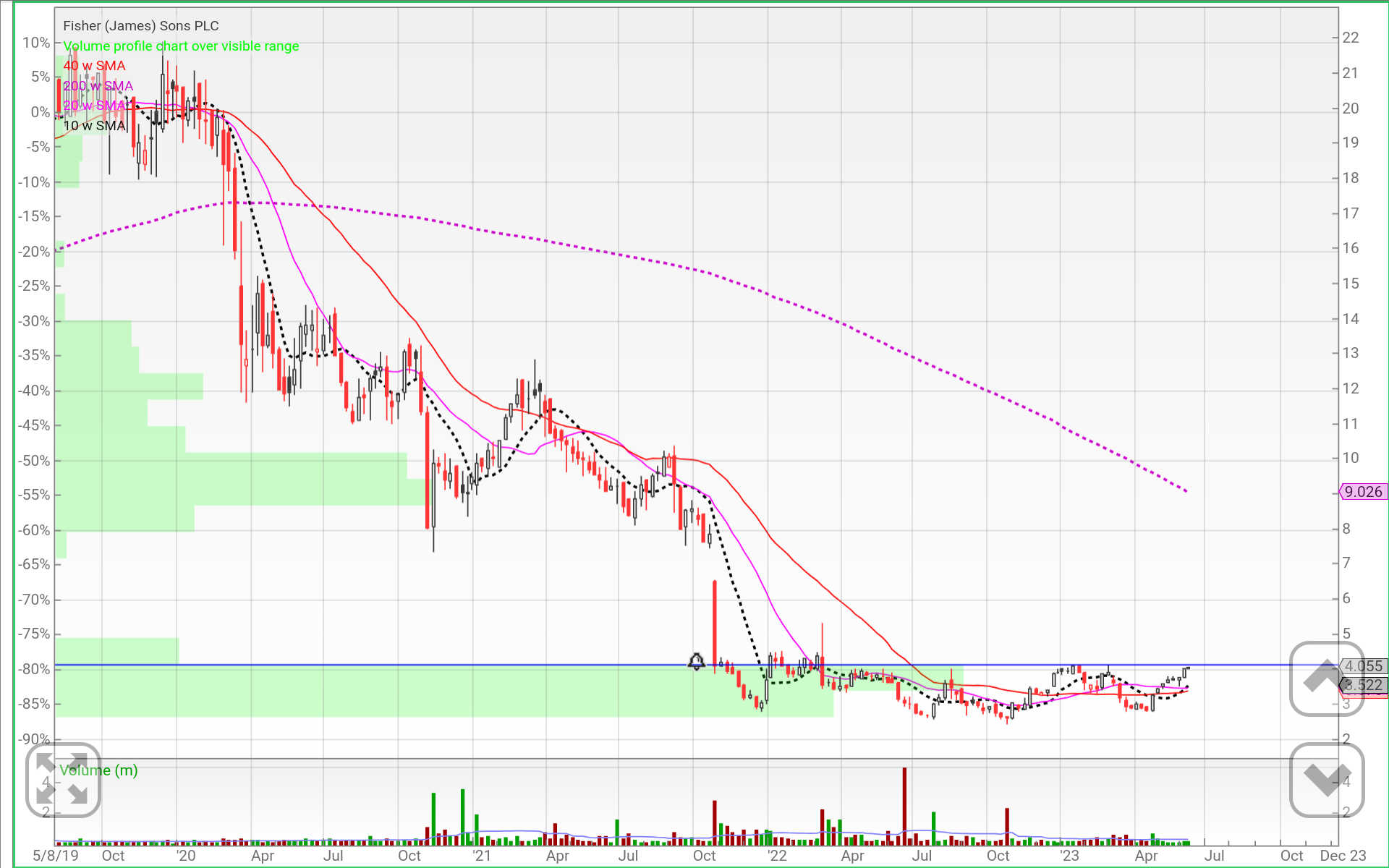This screenshot has height=868, width=1389.
Task: Click the '200 w SMA' legend label
Action: coord(98,86)
